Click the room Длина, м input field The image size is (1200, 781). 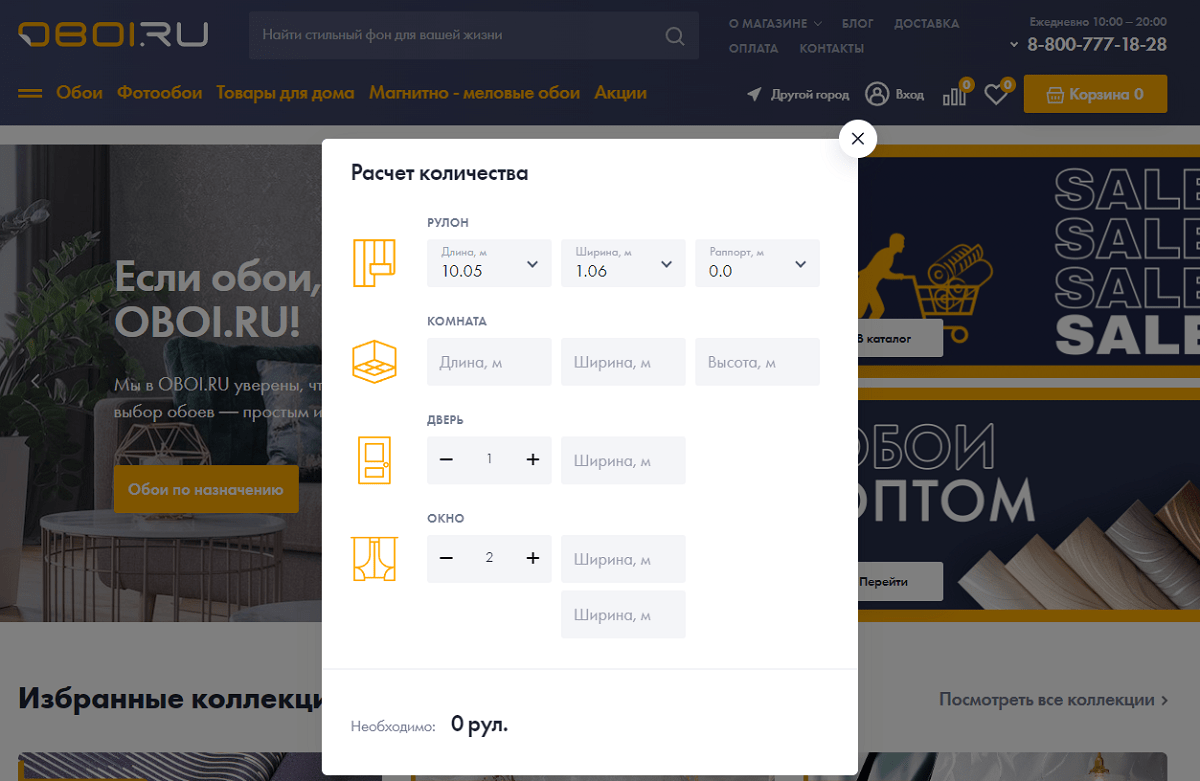(x=489, y=361)
